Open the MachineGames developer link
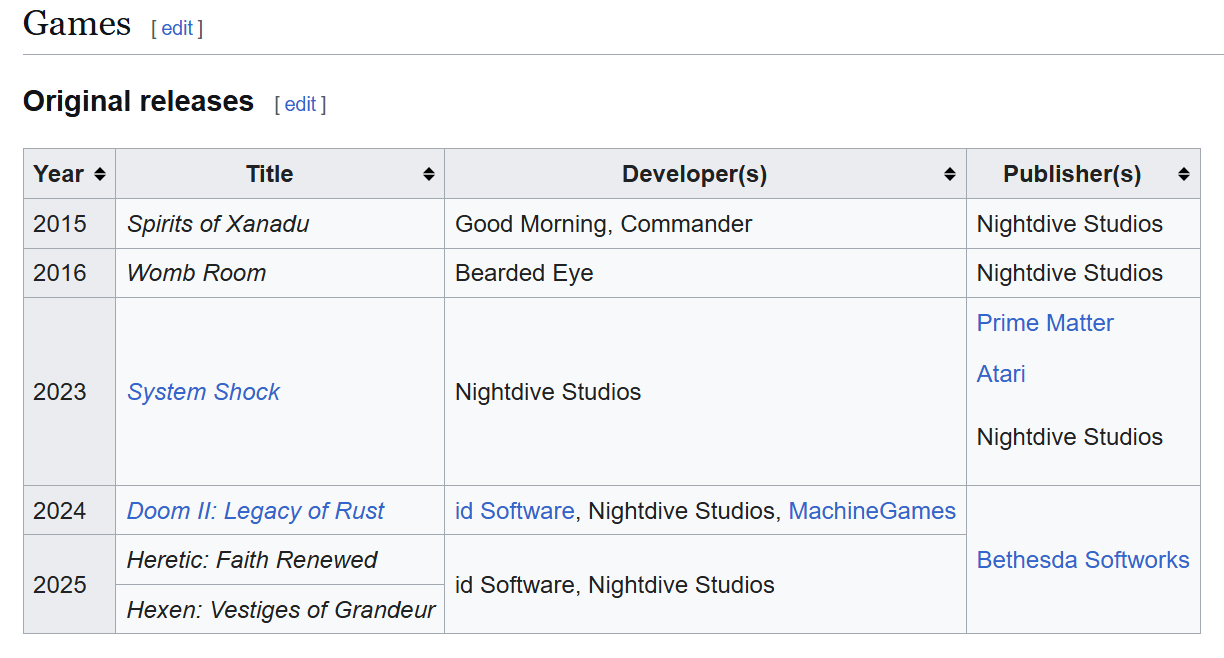Image resolution: width=1224 pixels, height=658 pixels. [872, 511]
